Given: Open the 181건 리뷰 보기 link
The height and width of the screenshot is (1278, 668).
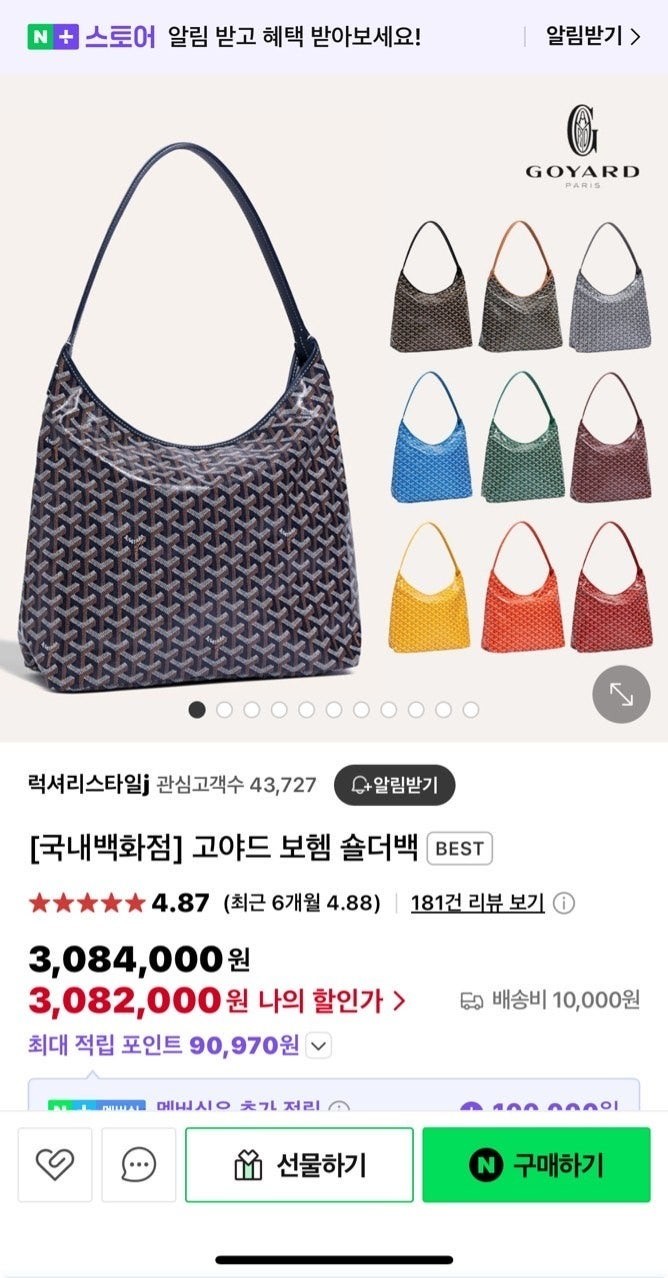Looking at the screenshot, I should pyautogui.click(x=478, y=903).
